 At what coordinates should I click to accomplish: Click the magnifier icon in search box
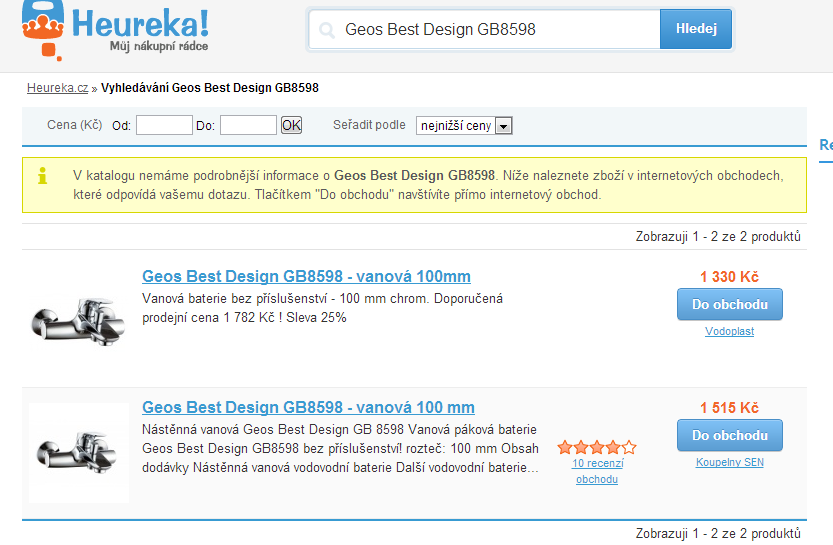pos(326,30)
